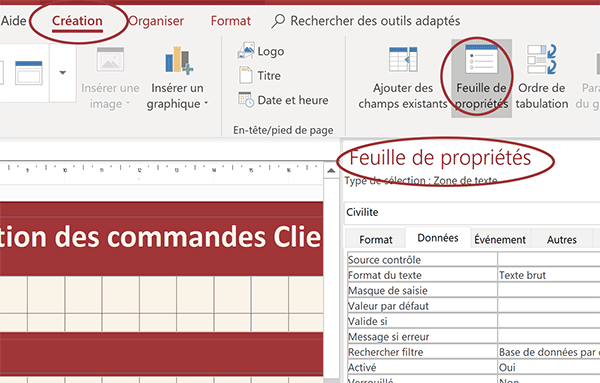Expand the controls gallery dropdown arrow
The height and width of the screenshot is (383, 600).
pos(63,72)
